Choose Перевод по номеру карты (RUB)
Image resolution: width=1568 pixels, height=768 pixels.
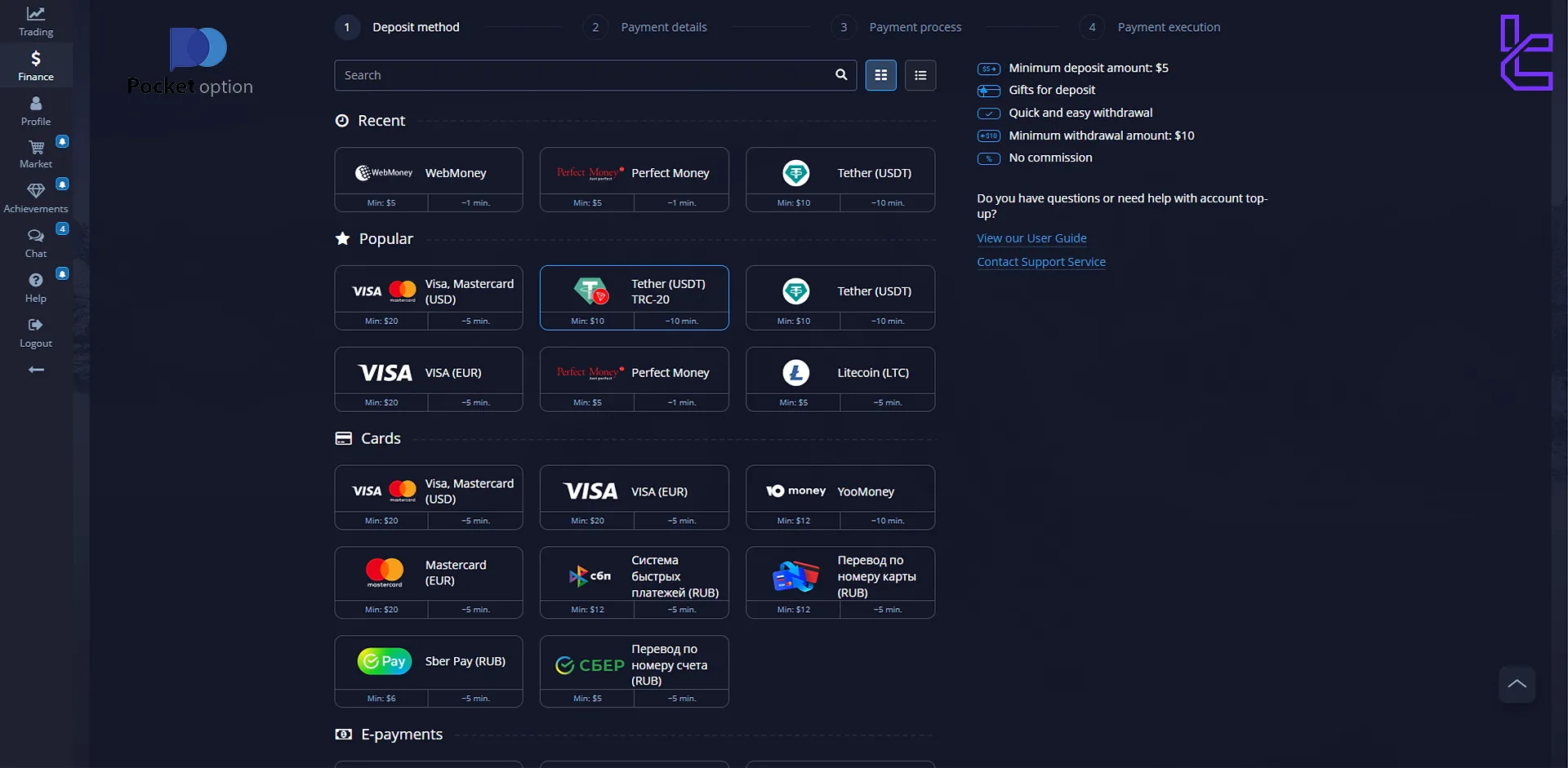[840, 583]
